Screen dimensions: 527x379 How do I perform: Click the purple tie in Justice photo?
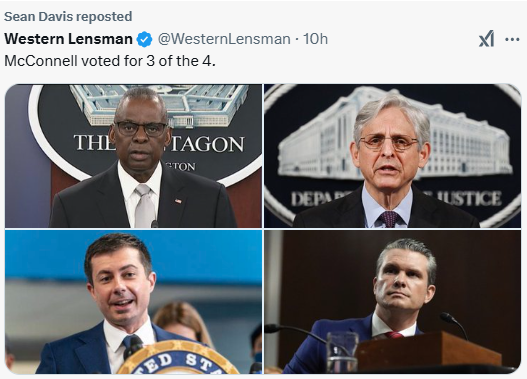390,219
